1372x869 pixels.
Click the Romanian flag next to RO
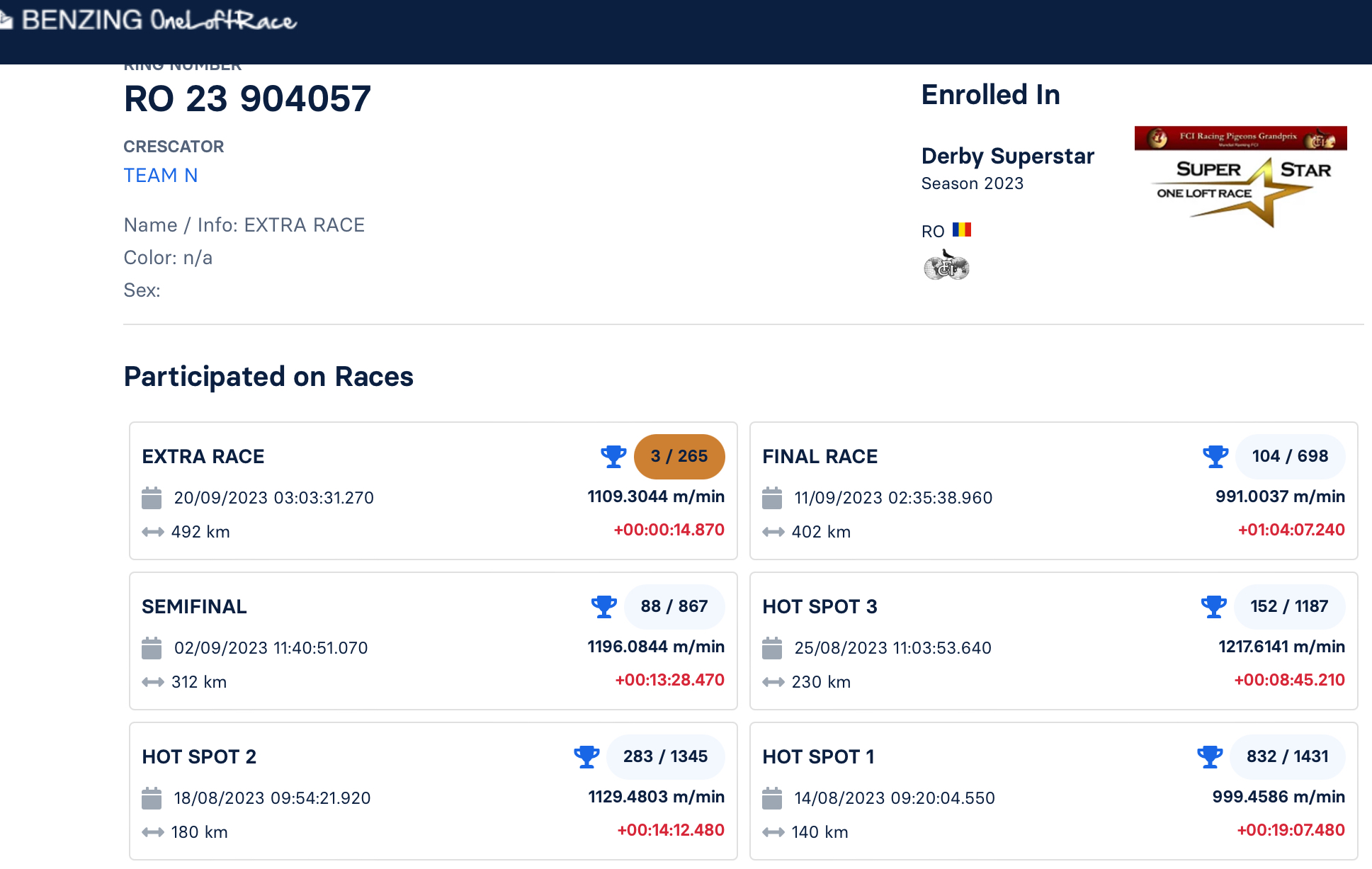pos(963,229)
